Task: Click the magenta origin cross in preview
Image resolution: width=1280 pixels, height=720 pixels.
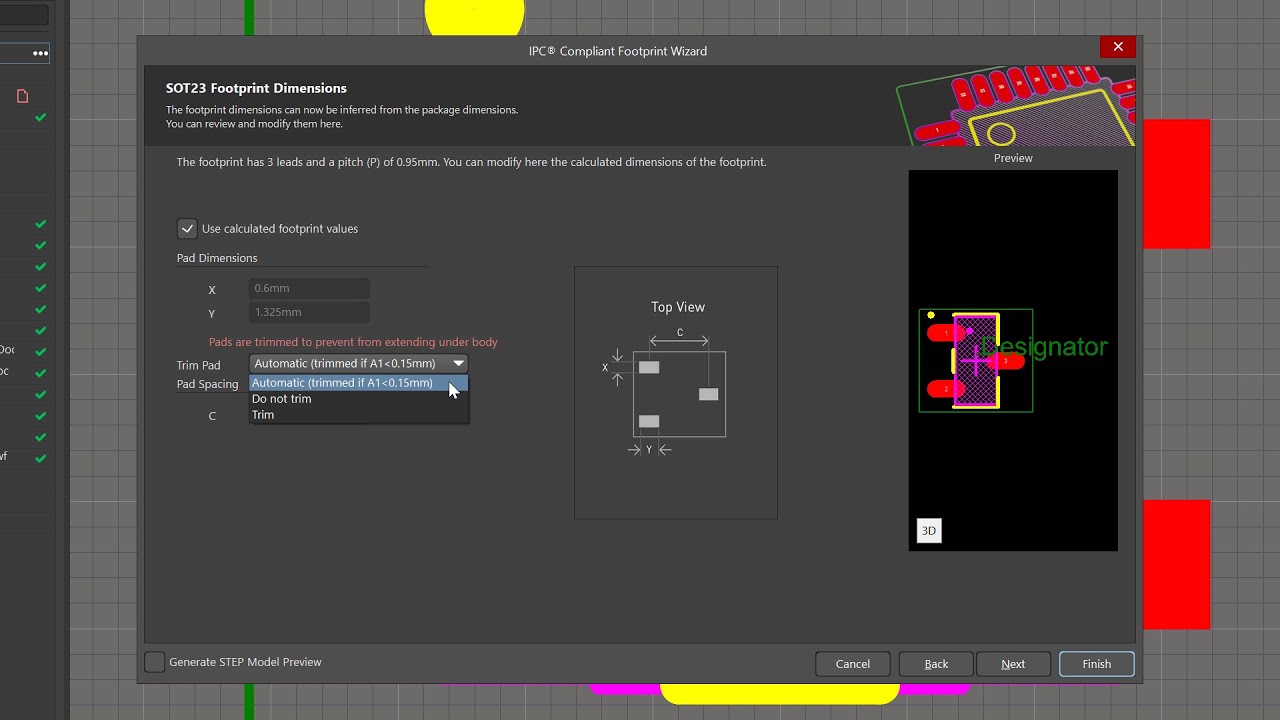Action: coord(976,360)
